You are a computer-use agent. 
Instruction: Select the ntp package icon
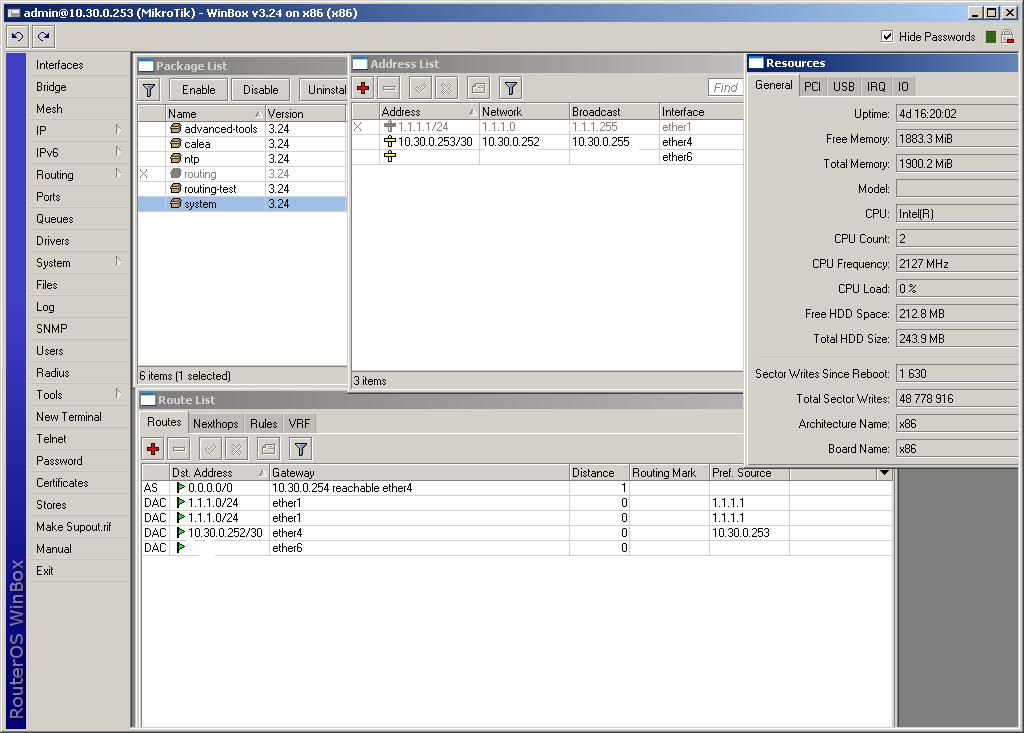click(176, 159)
